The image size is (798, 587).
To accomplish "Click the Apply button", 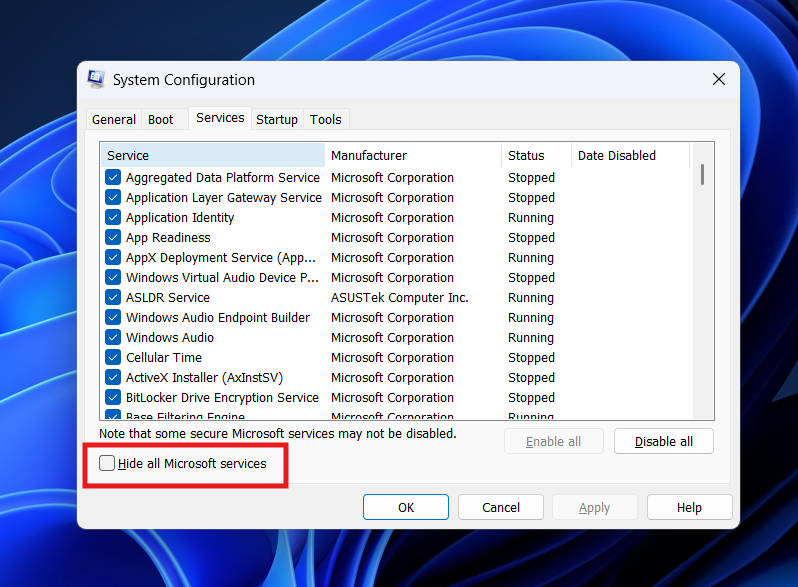I will click(x=594, y=507).
